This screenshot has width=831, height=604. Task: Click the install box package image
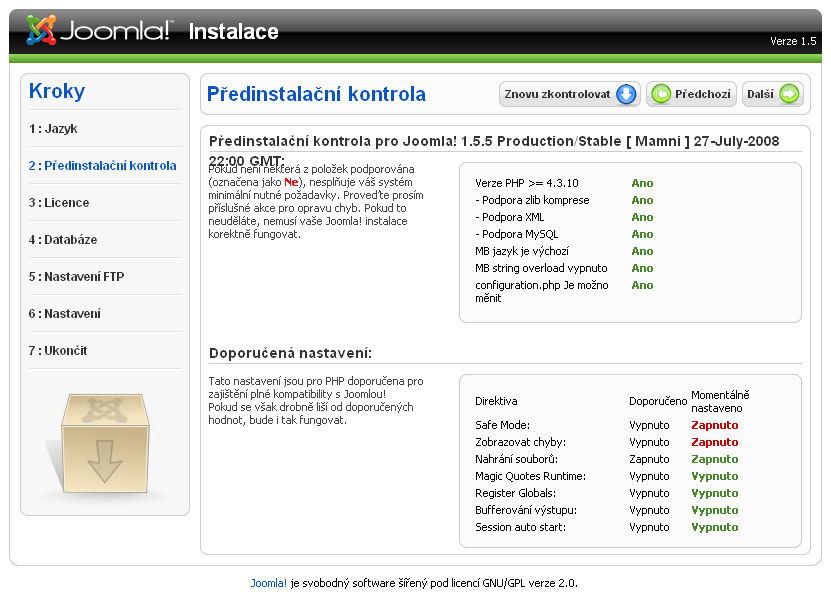[105, 444]
